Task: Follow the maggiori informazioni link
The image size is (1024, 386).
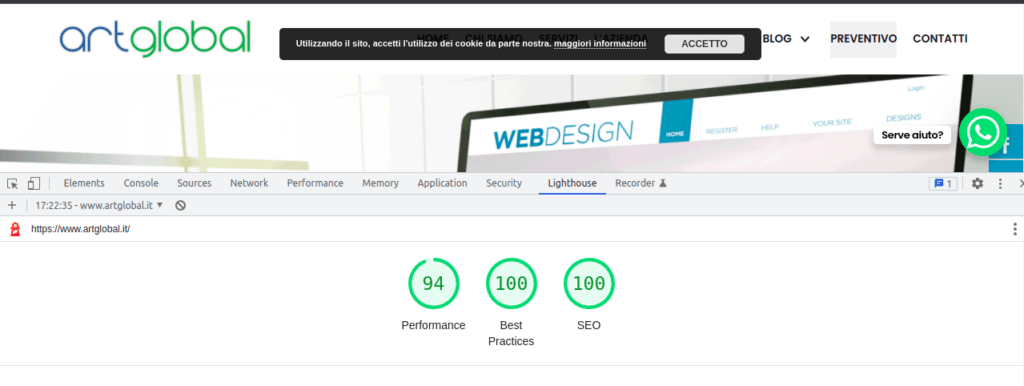Action: (x=600, y=44)
